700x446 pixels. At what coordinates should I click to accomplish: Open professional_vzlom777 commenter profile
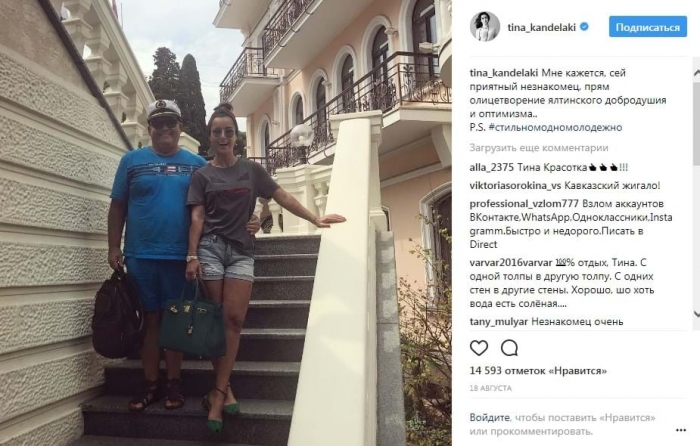tap(524, 204)
